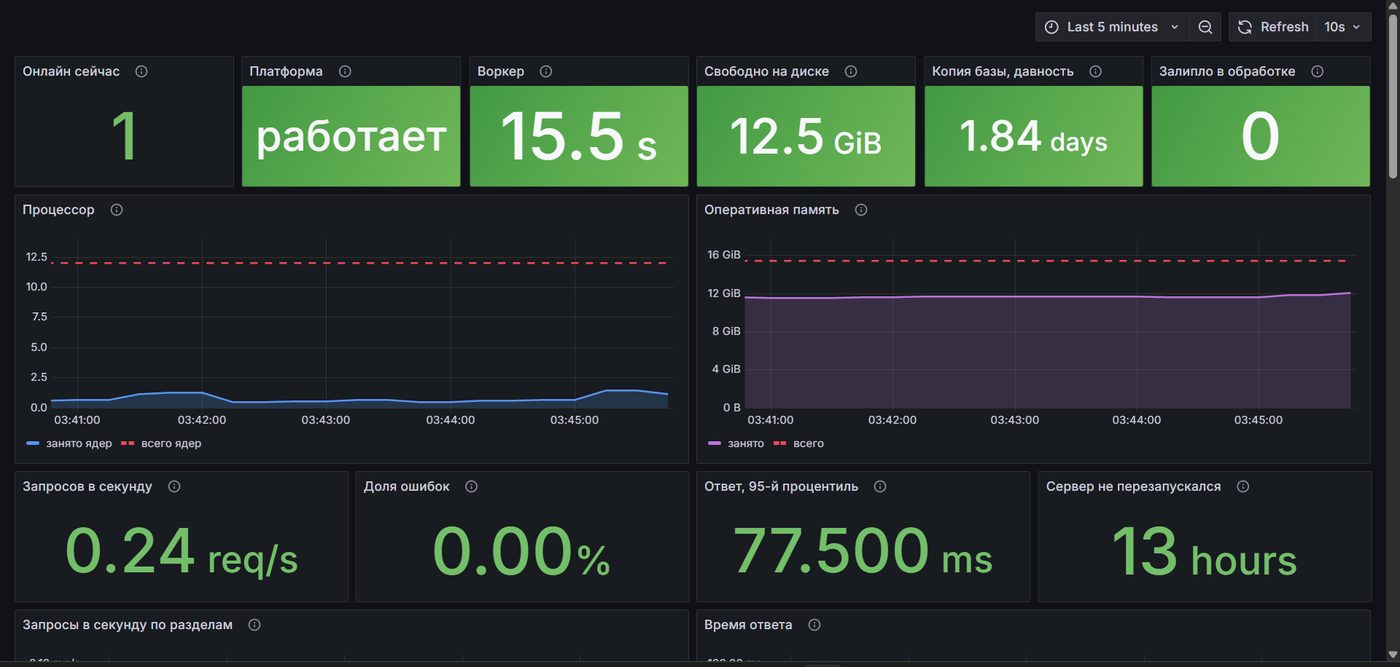Show info tooltip icon for Платформа panel
This screenshot has width=1400, height=667.
(x=345, y=71)
